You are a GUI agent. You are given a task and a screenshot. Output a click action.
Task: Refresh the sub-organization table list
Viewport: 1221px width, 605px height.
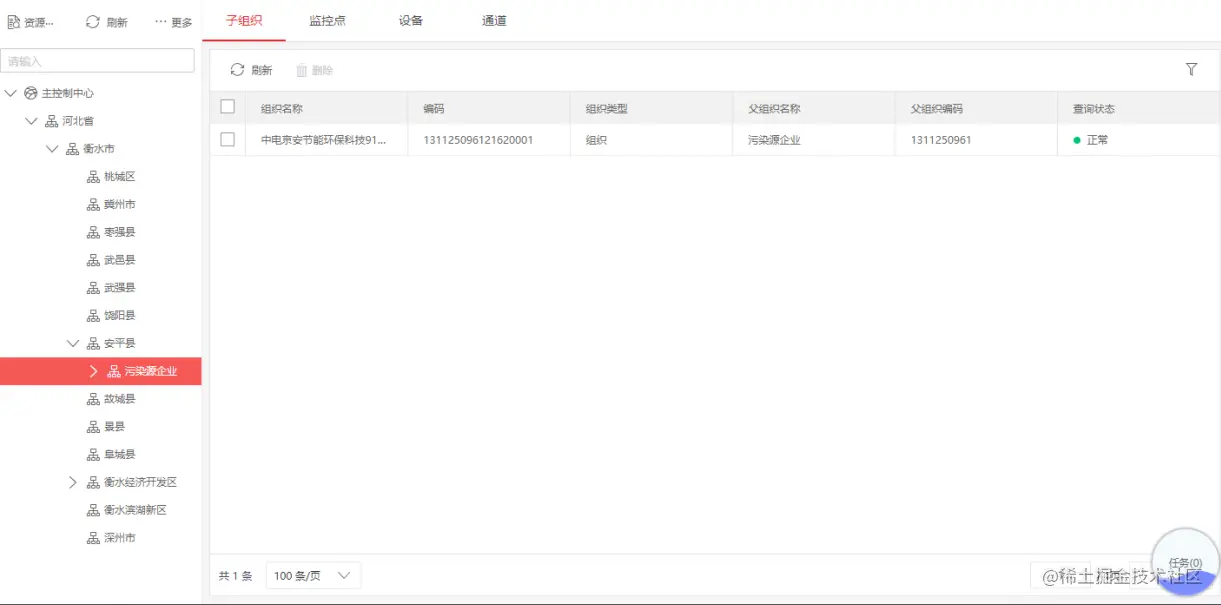click(x=251, y=70)
